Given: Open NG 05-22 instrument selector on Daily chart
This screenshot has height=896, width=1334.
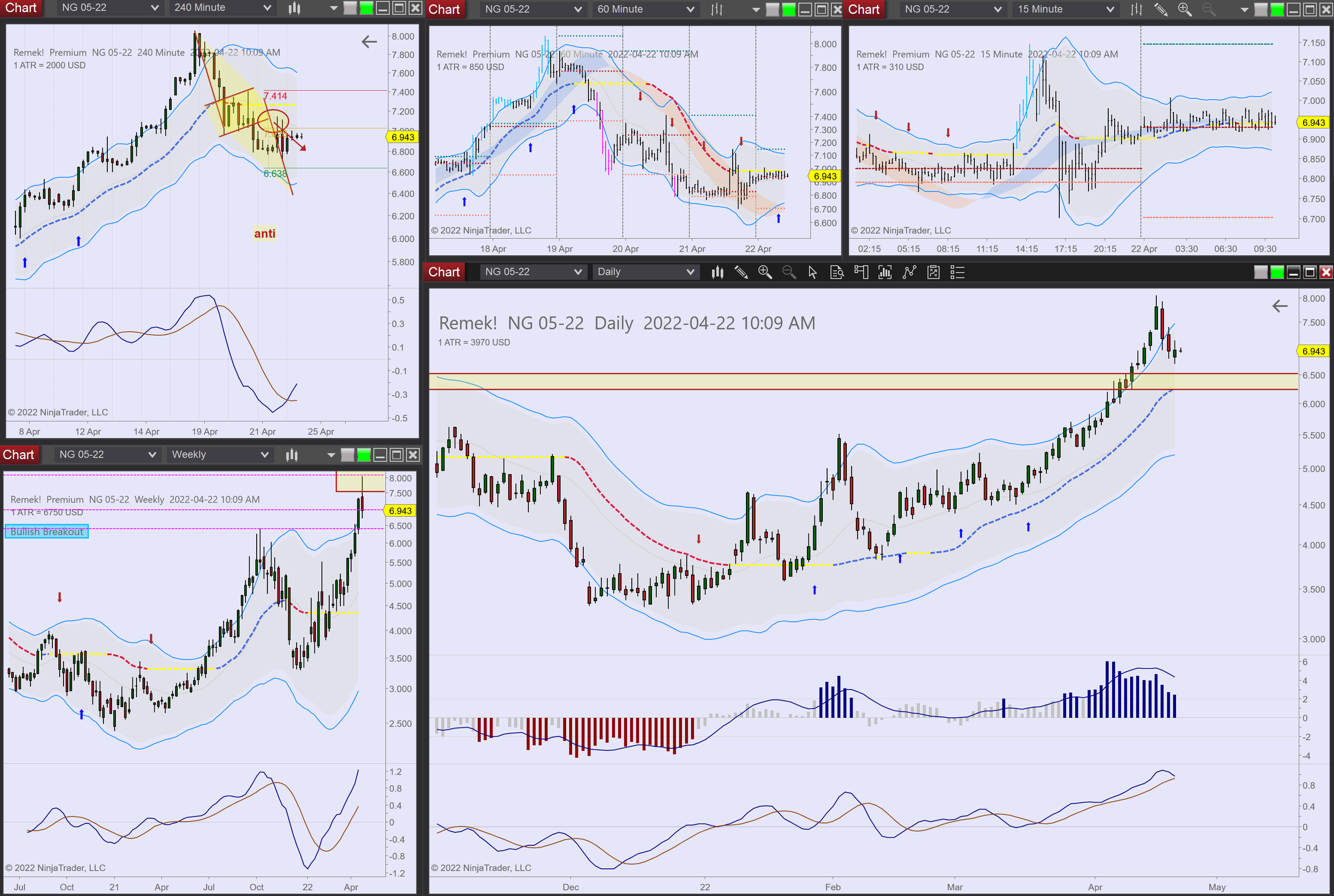Looking at the screenshot, I should [x=533, y=272].
